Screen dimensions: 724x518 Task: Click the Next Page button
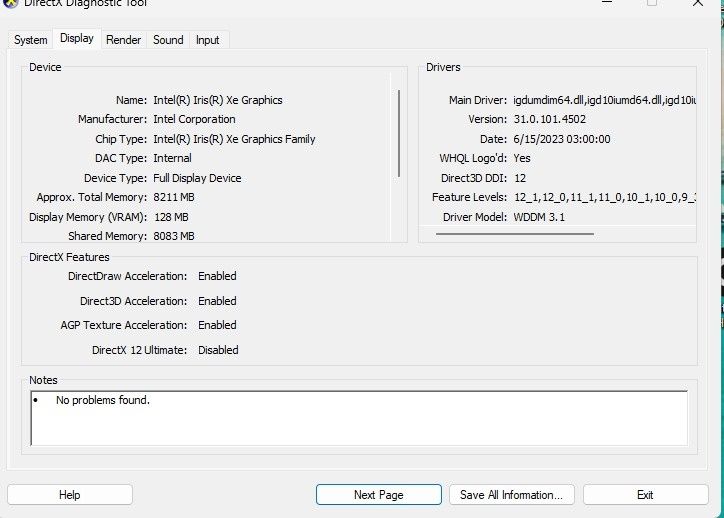(379, 494)
